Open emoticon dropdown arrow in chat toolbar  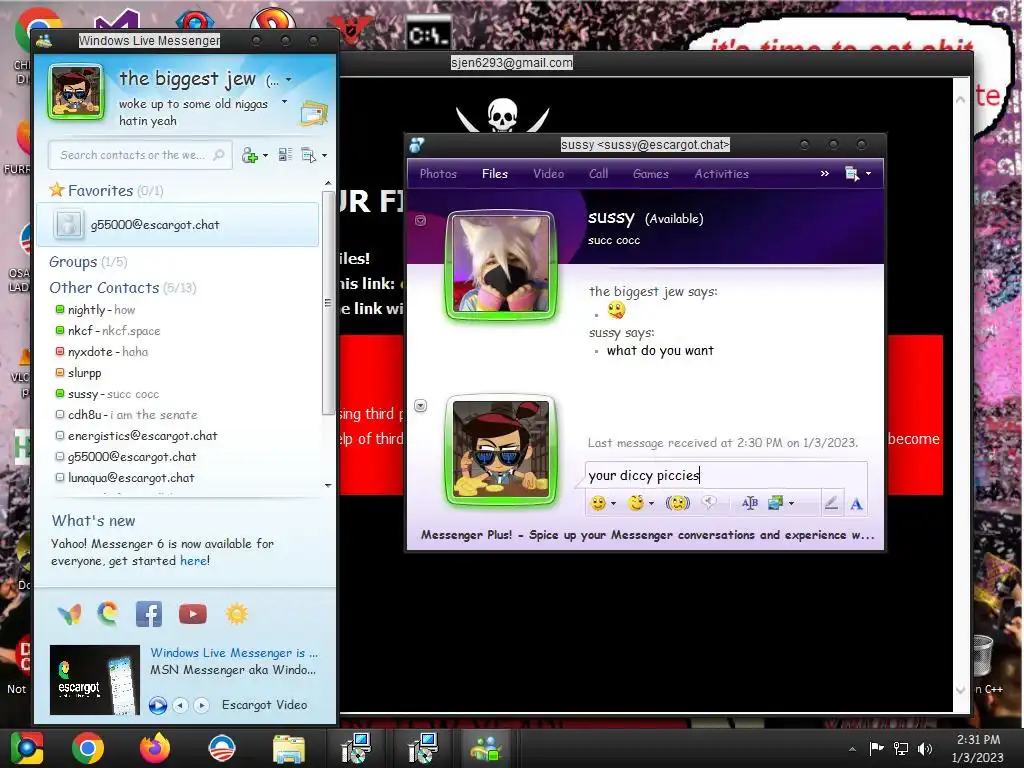(613, 504)
